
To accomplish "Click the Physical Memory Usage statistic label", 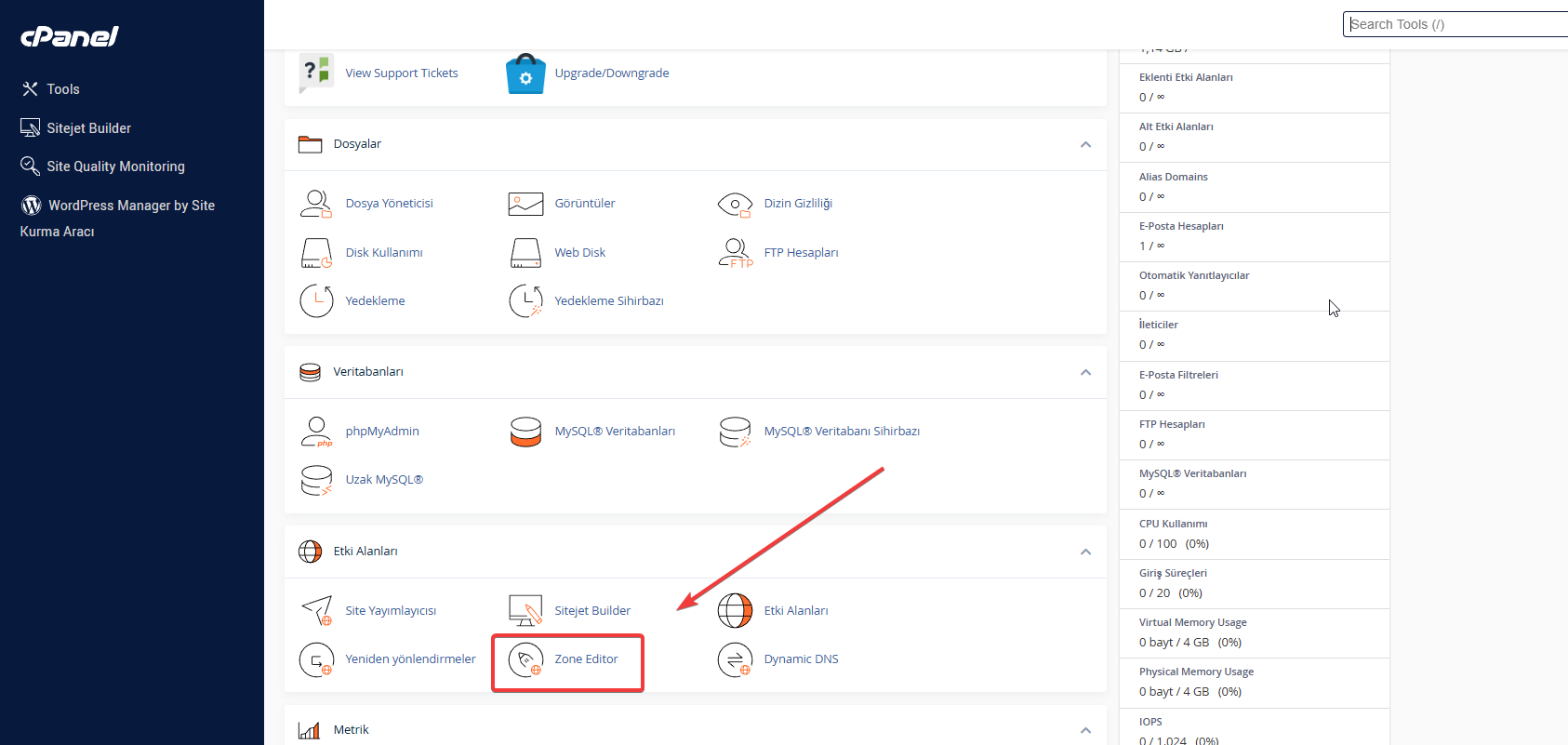I will point(1196,672).
